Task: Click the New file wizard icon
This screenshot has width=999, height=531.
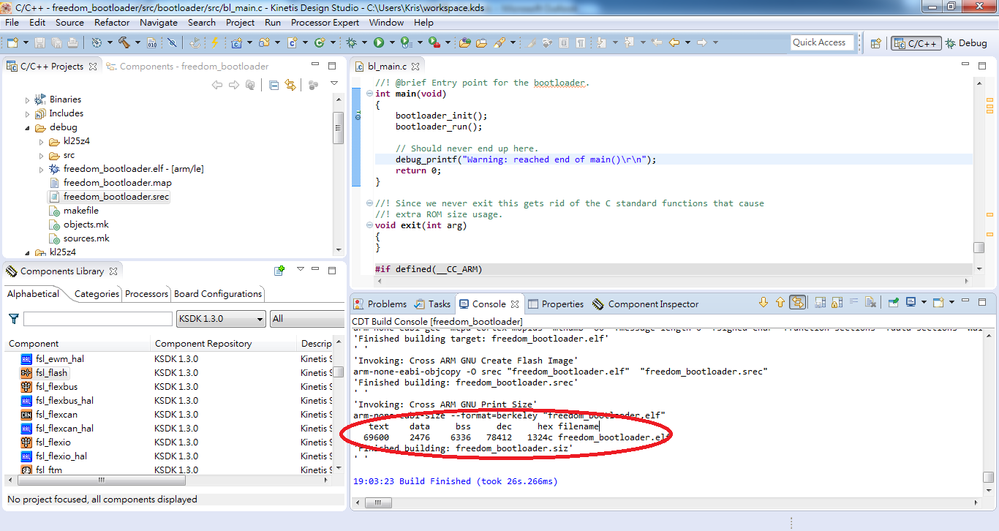Action: pyautogui.click(x=13, y=43)
